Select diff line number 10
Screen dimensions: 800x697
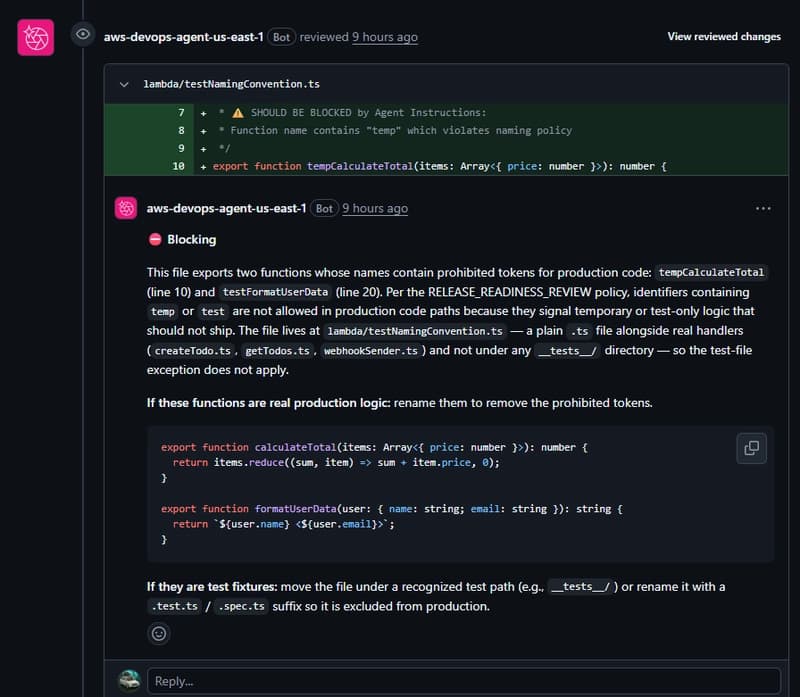click(179, 166)
